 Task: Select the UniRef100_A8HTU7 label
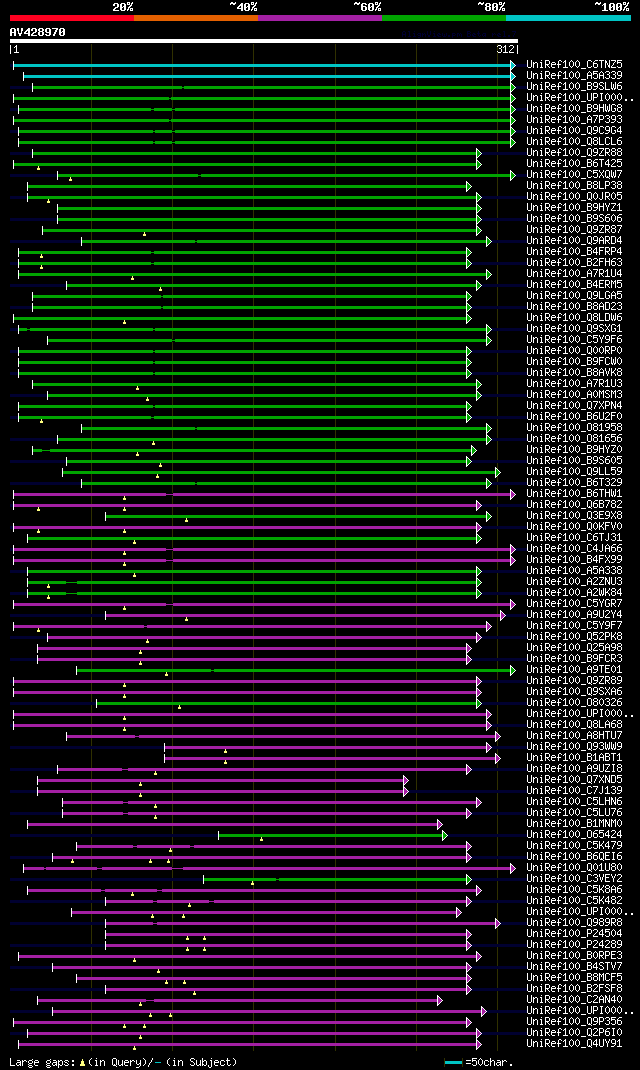tap(574, 736)
